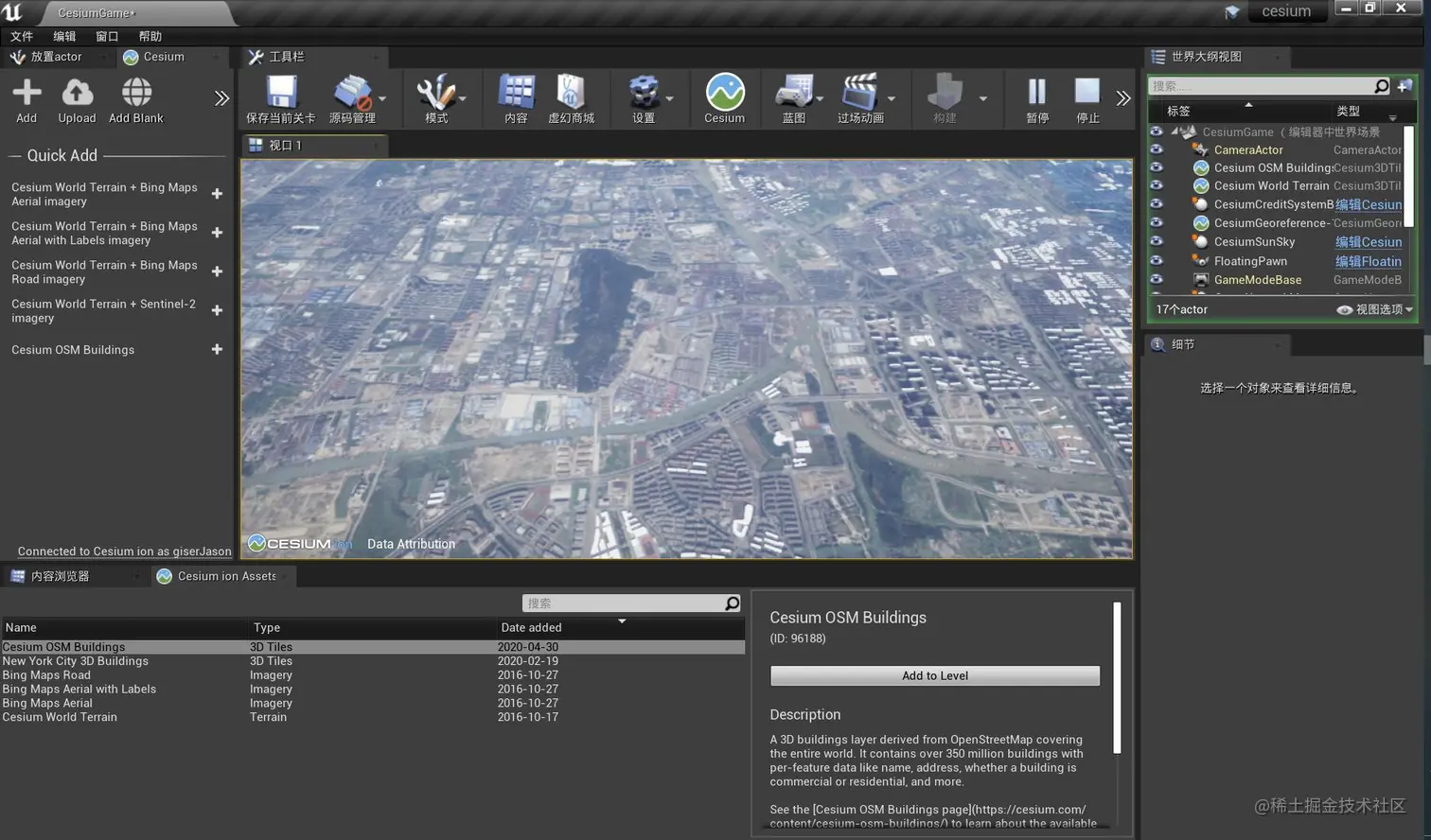Open the 蓝图 blueprints icon
Image resolution: width=1431 pixels, height=840 pixels.
(793, 92)
